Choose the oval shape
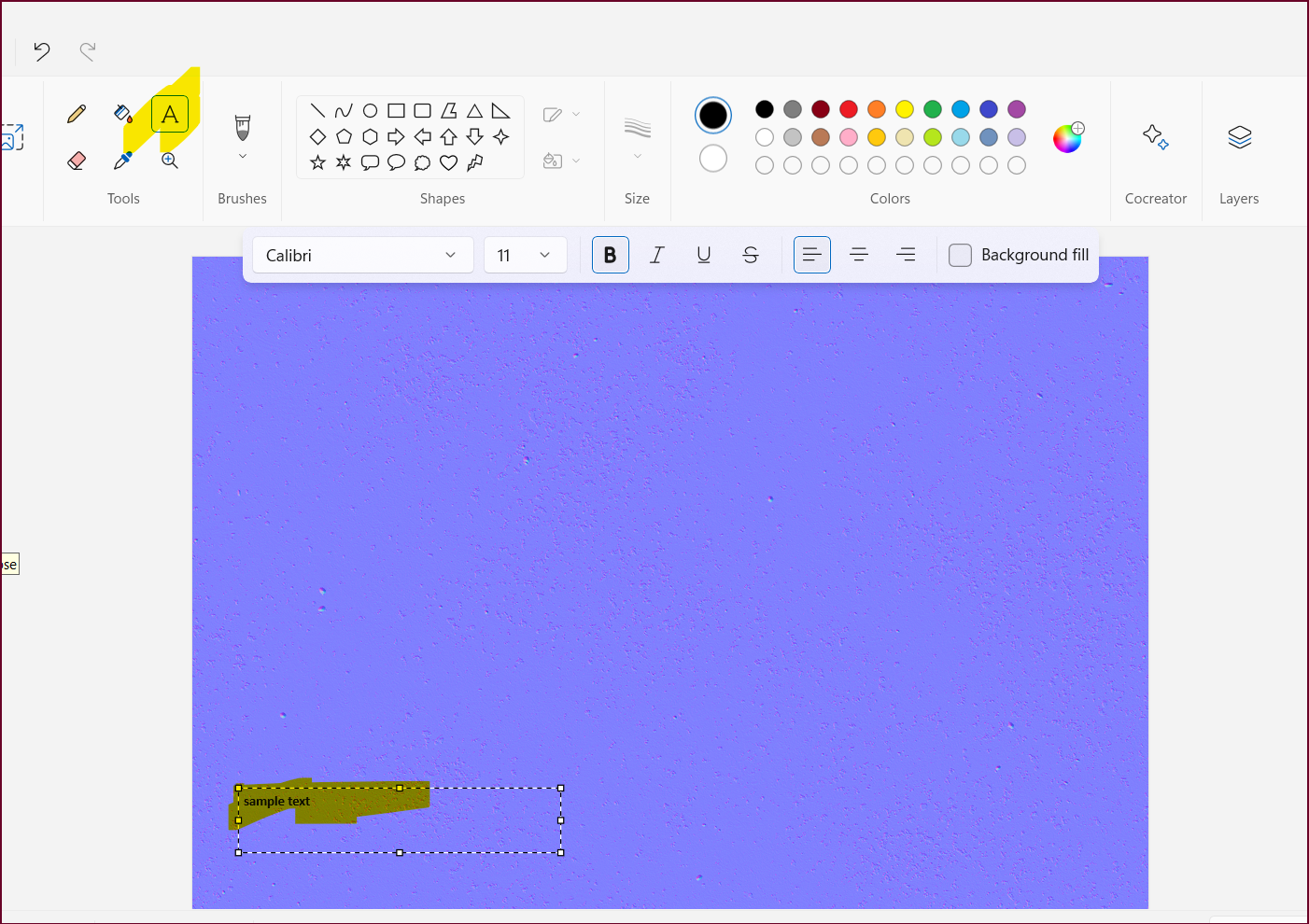Viewport: 1309px width, 924px height. 371,110
